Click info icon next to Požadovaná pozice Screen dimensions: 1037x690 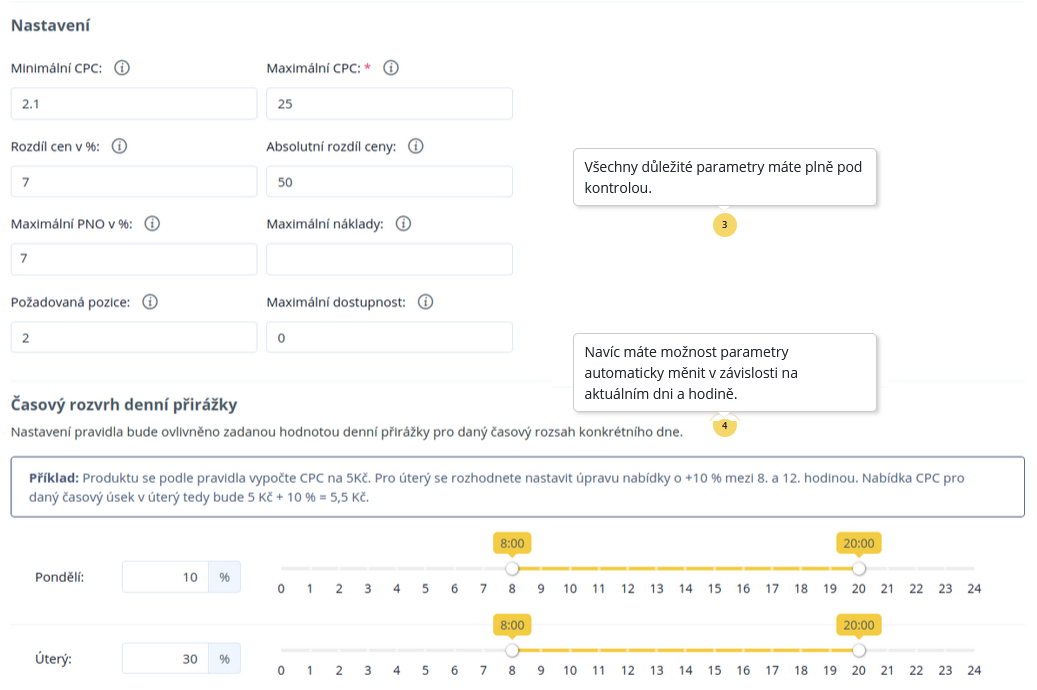(150, 302)
